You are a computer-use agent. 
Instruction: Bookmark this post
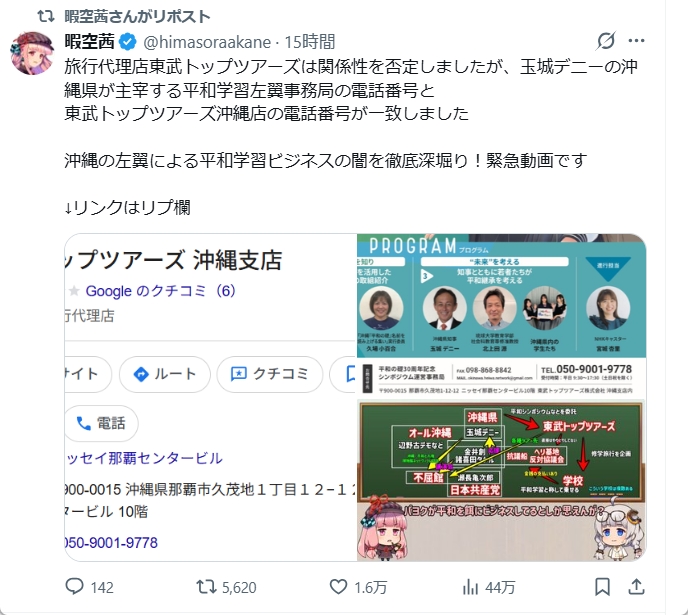(x=602, y=587)
